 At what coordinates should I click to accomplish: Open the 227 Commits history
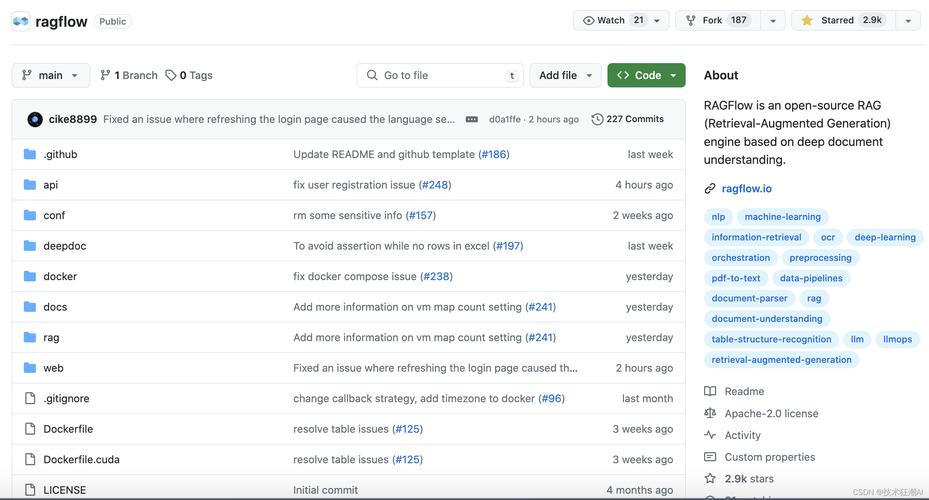(627, 119)
